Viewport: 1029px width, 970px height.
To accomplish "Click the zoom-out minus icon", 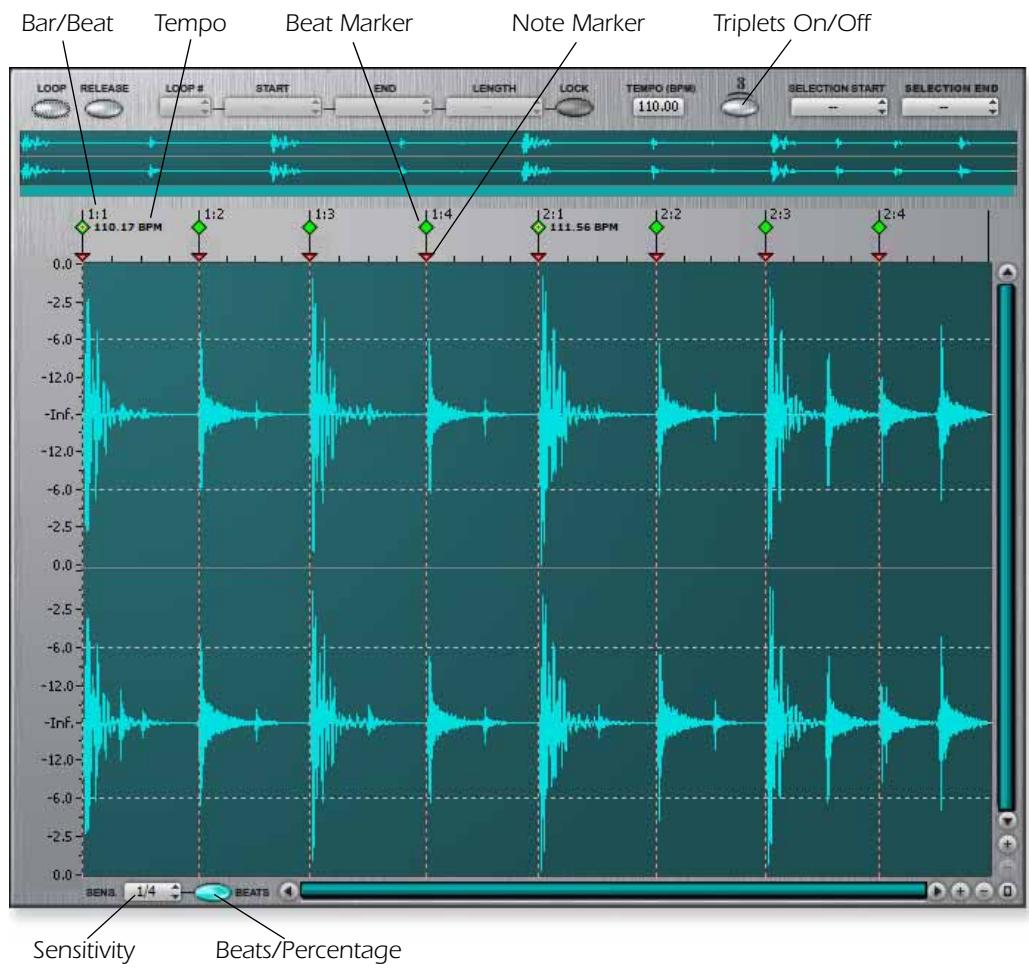I will point(985,890).
